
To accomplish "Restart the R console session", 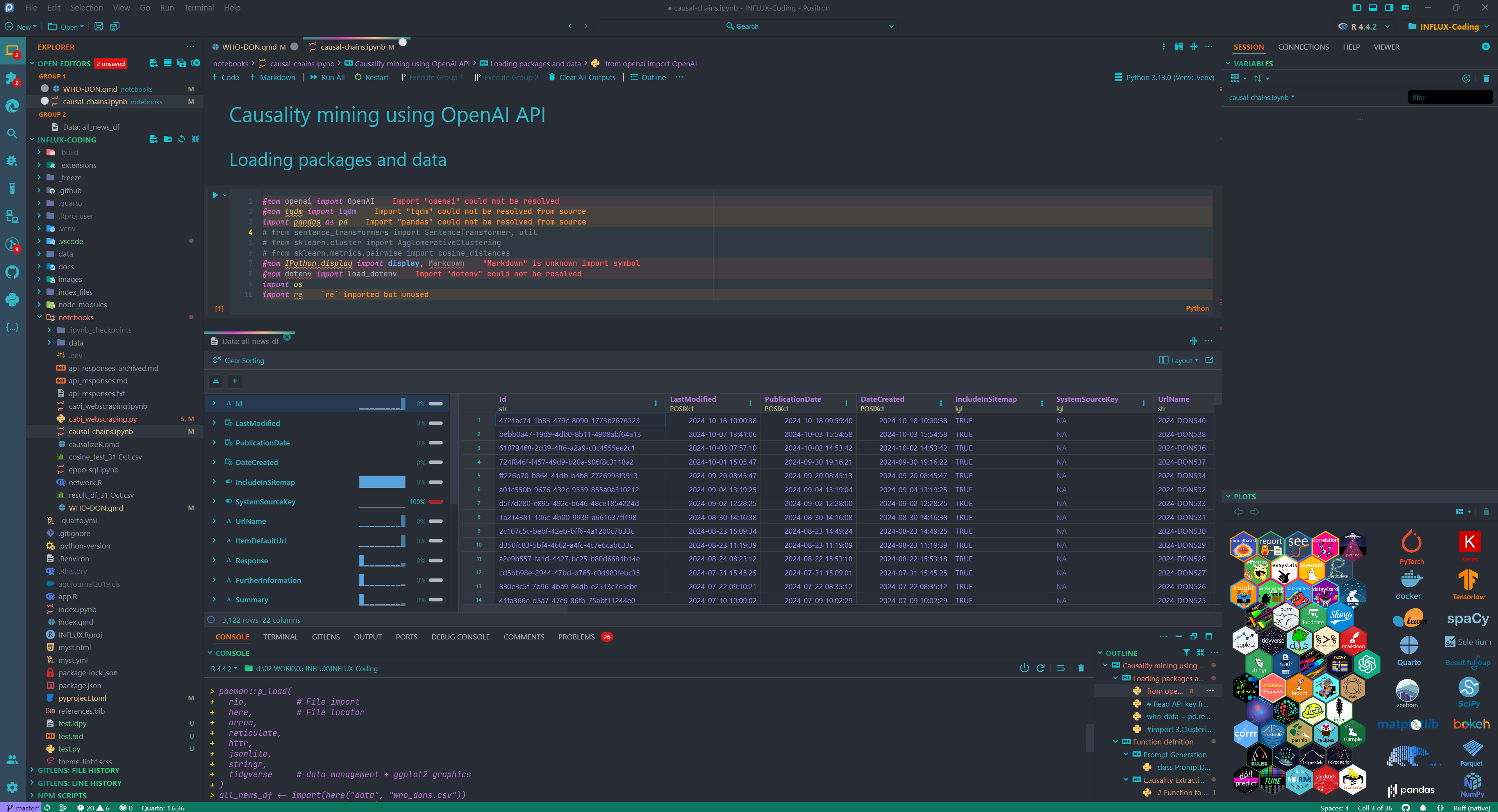I will click(x=1040, y=668).
